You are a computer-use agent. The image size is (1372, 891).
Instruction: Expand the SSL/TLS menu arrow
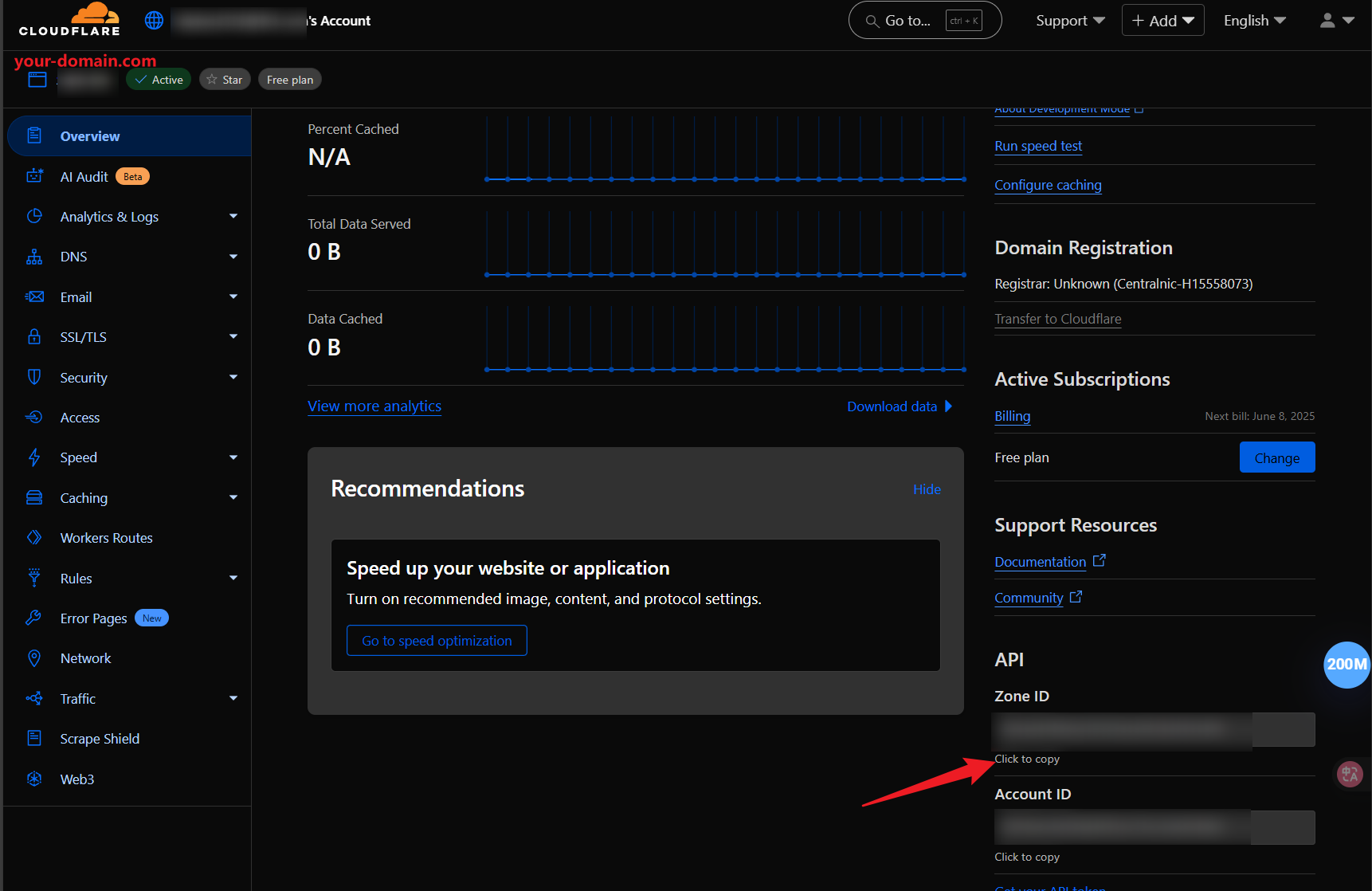pos(233,336)
